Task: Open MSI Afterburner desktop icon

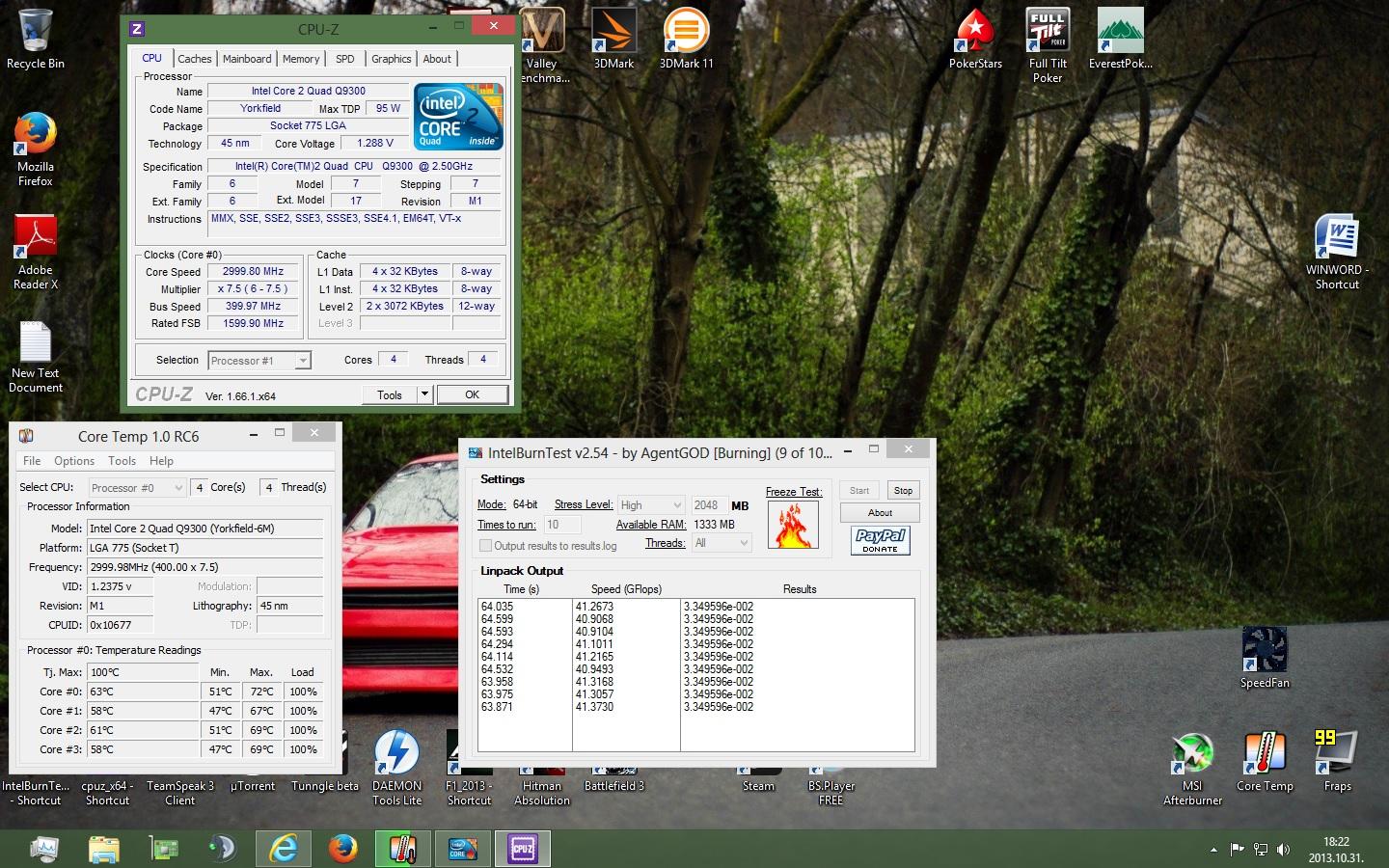Action: [1192, 769]
